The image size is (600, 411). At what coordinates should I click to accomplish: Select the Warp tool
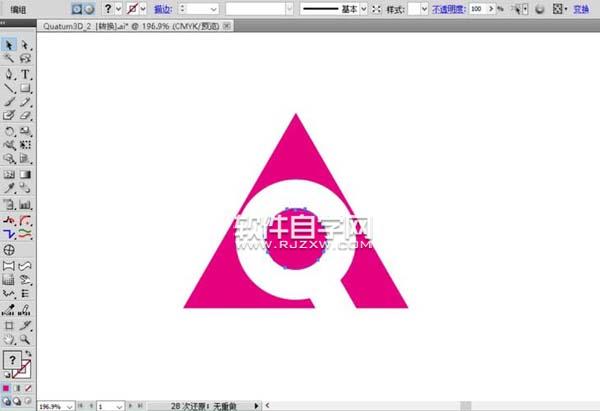tap(9, 145)
